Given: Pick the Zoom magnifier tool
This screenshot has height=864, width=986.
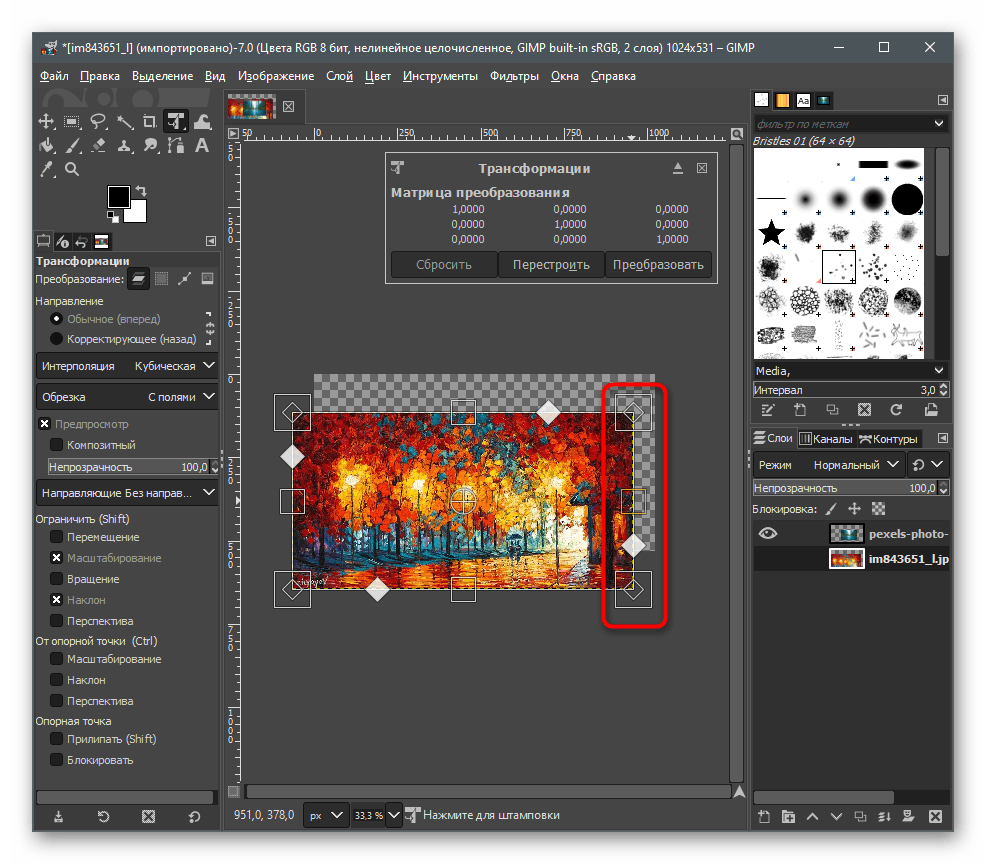Looking at the screenshot, I should [72, 170].
